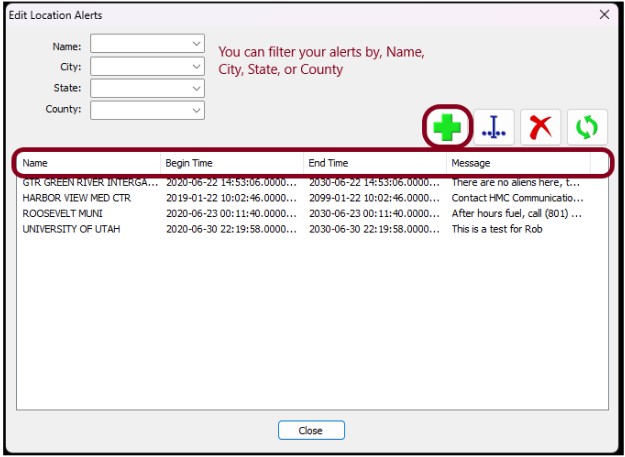Select the UNIVERSITY OF UTAH alert row
The image size is (625, 457).
pyautogui.click(x=312, y=229)
